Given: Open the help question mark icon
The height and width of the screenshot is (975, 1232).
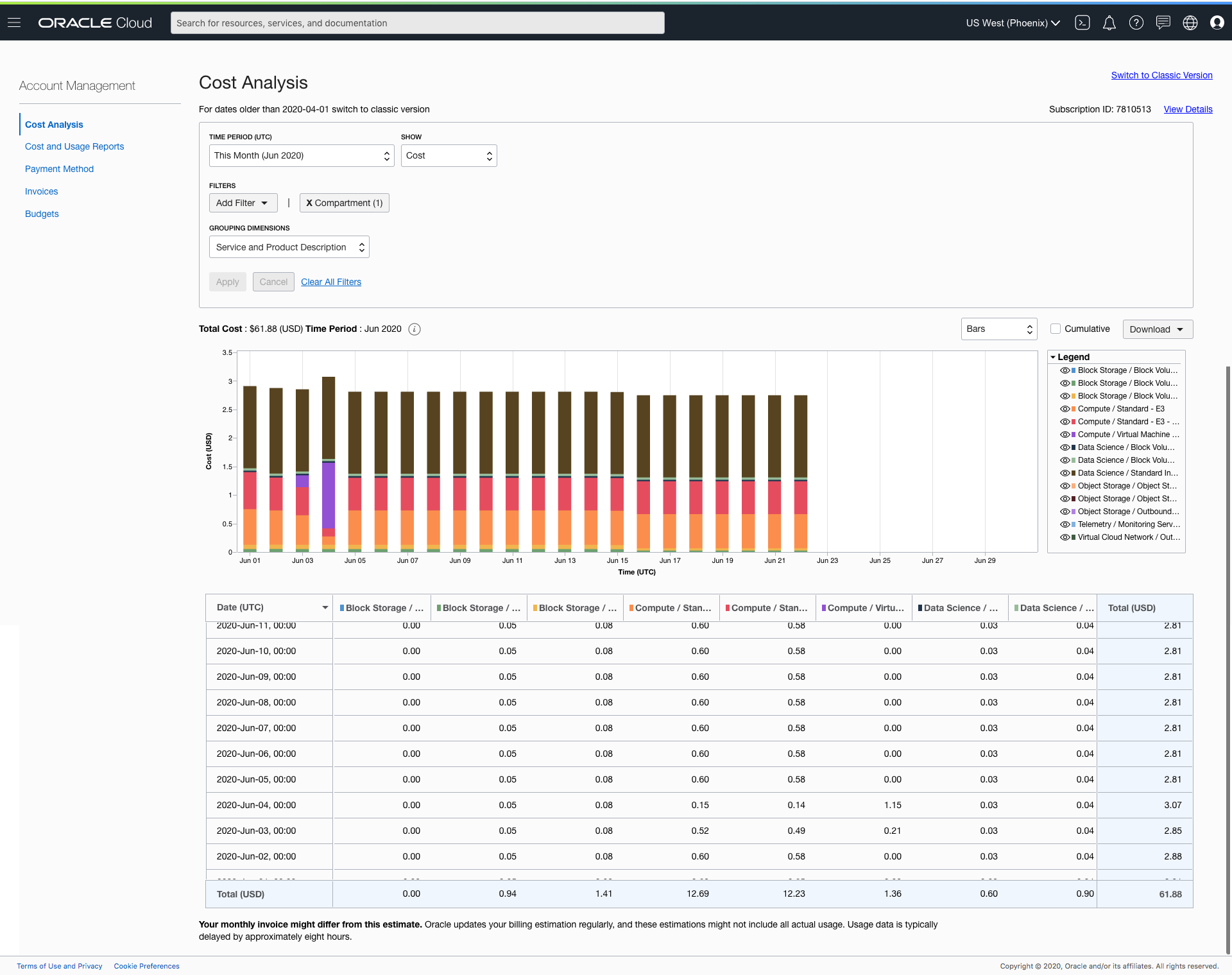Looking at the screenshot, I should click(x=1136, y=22).
